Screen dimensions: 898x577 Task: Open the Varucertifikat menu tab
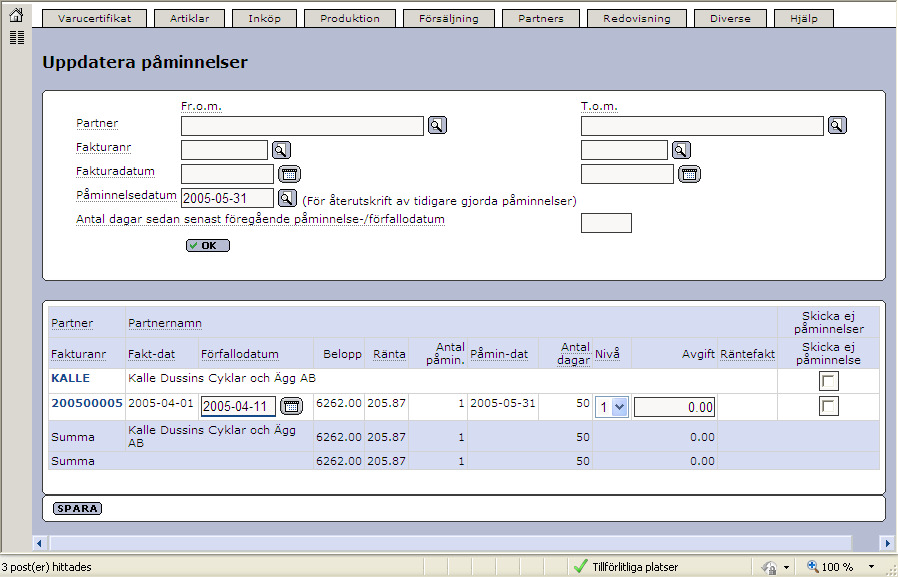94,18
